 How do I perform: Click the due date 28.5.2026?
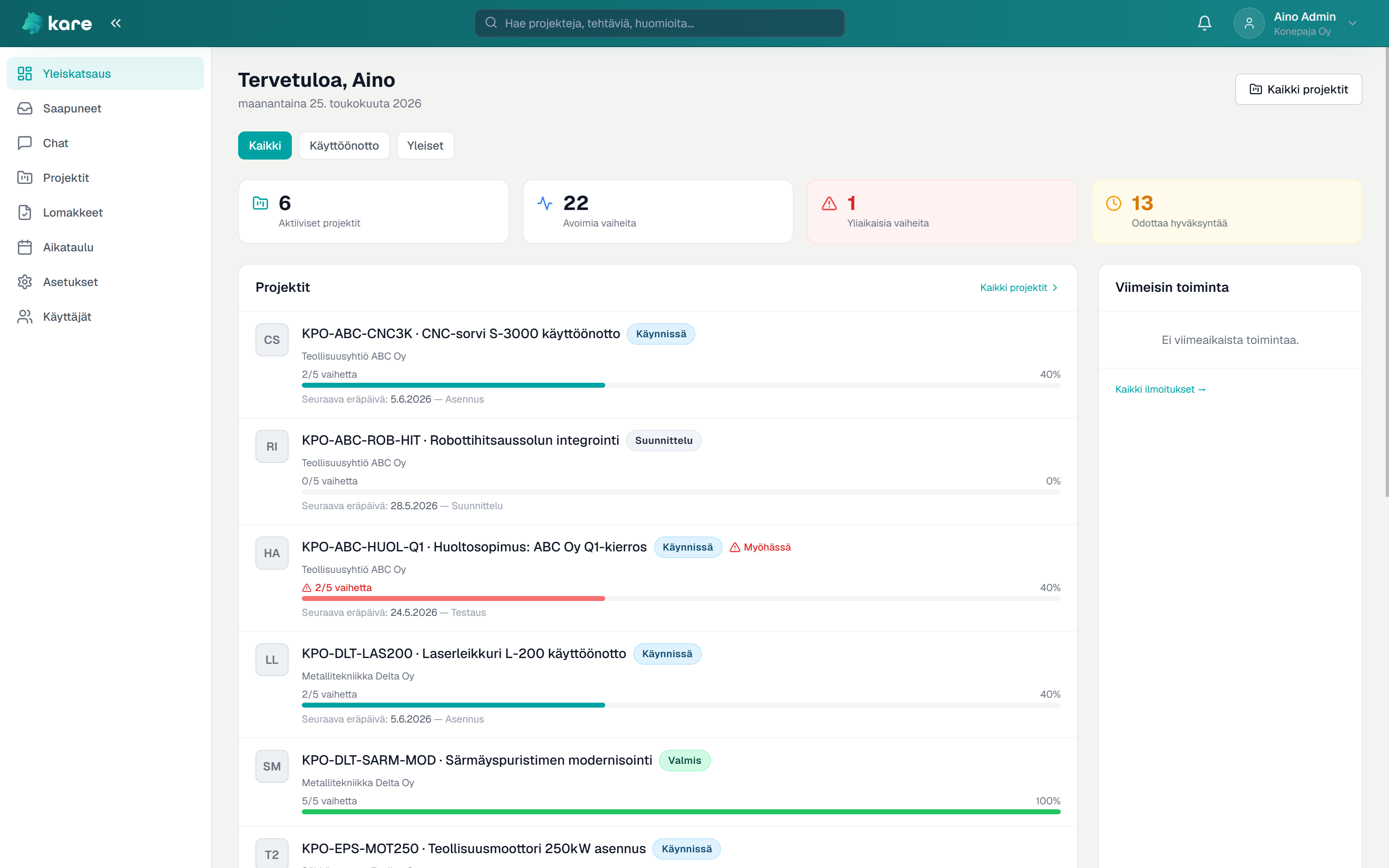414,506
